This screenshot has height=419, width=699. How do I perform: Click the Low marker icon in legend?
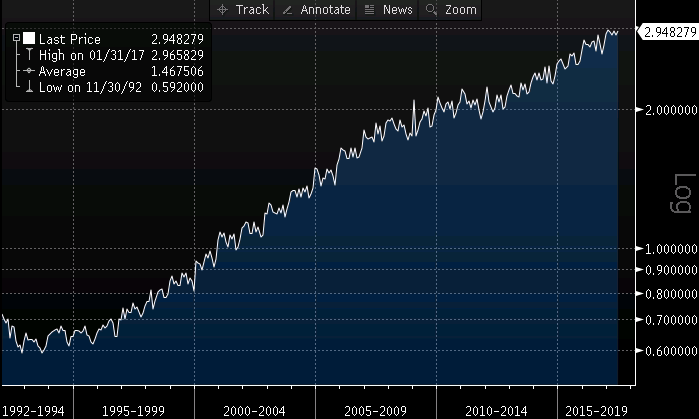click(x=29, y=86)
